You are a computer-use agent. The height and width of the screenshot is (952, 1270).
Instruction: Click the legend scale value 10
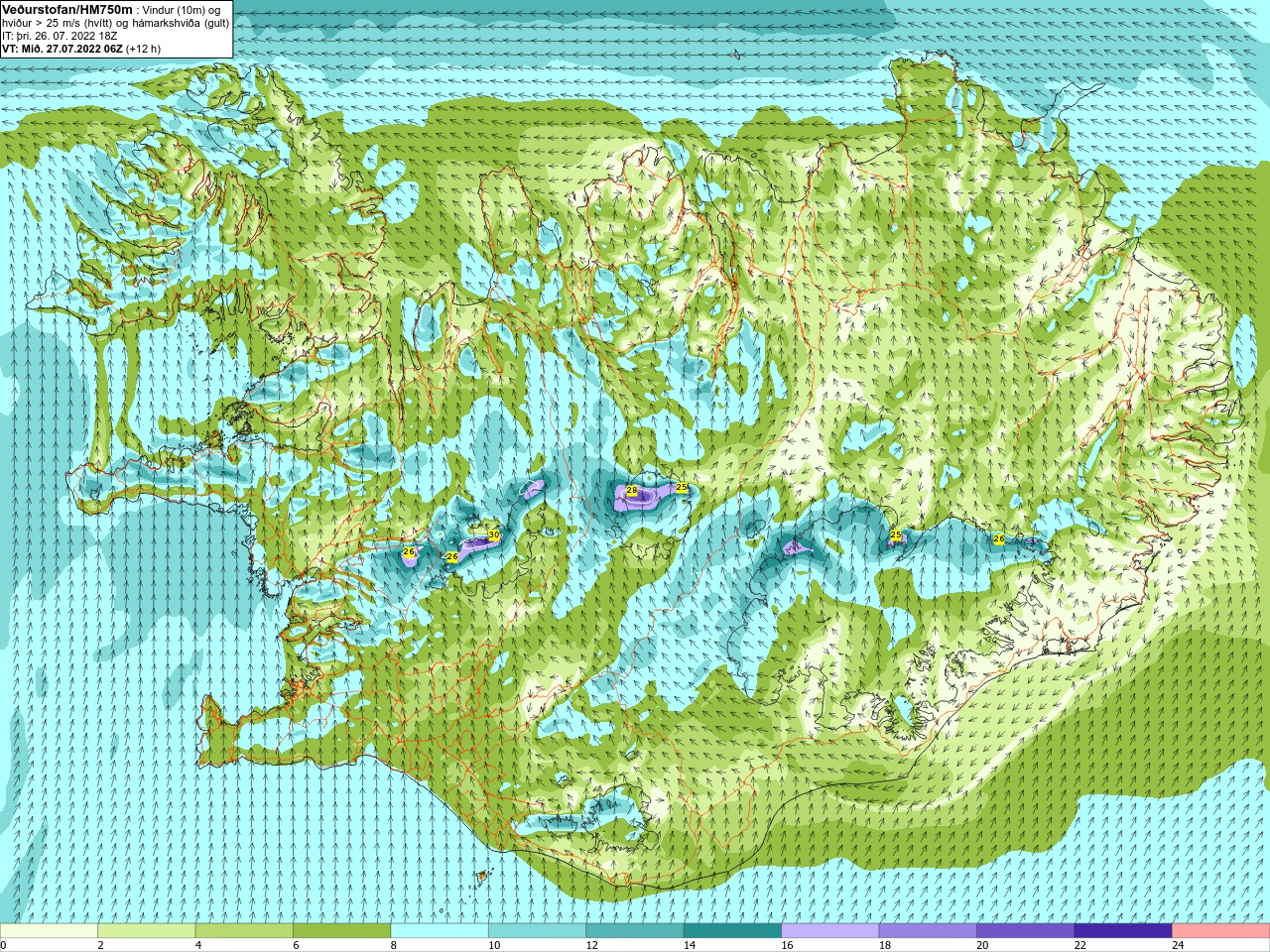[x=494, y=946]
